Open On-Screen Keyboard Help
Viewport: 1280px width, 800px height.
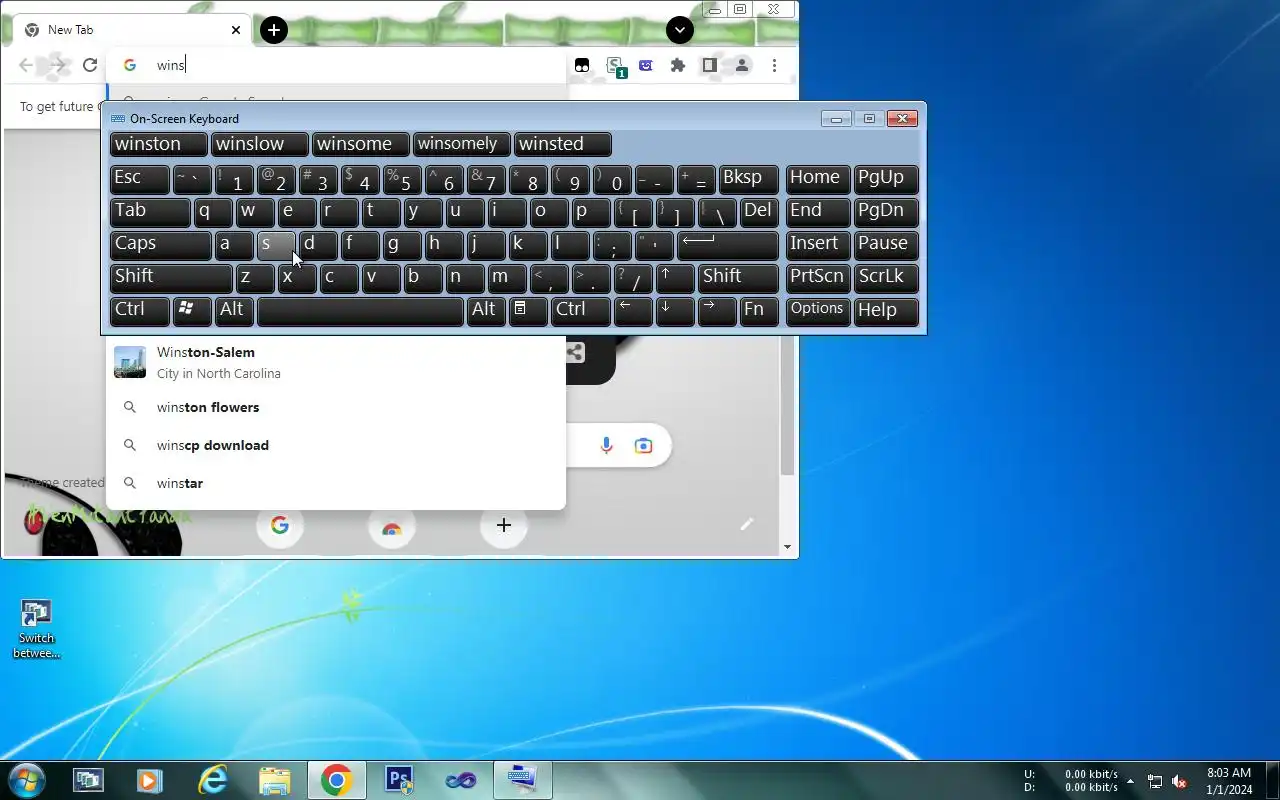(886, 312)
